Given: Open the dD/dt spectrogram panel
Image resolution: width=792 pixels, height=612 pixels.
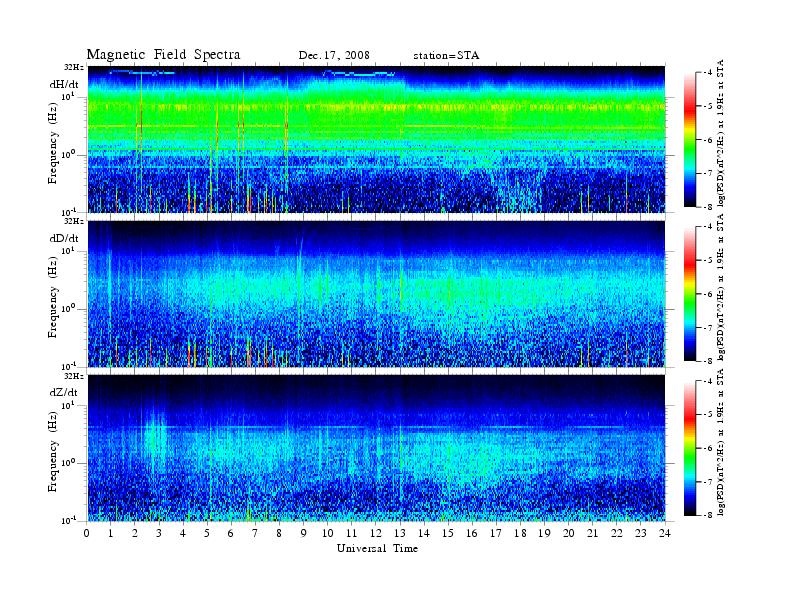Looking at the screenshot, I should pyautogui.click(x=376, y=294).
